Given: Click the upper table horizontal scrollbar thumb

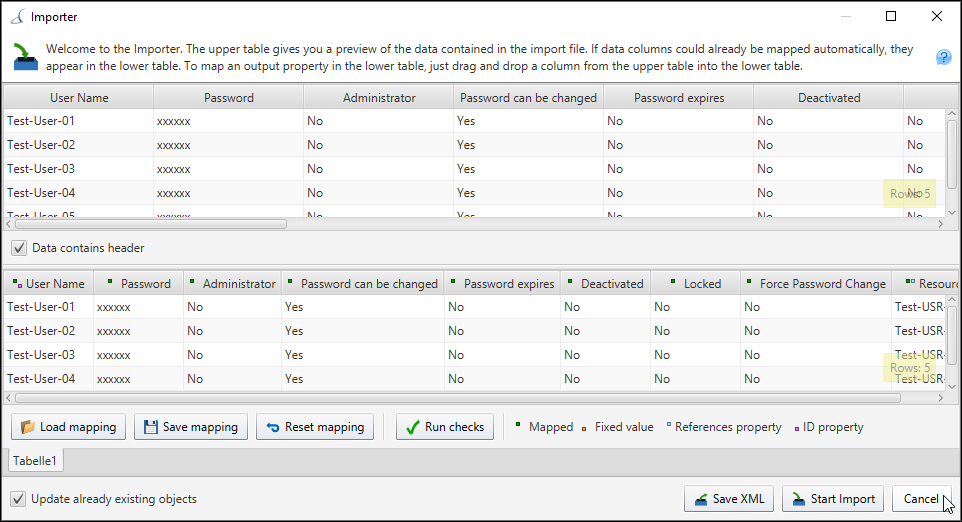Looking at the screenshot, I should pyautogui.click(x=151, y=225).
